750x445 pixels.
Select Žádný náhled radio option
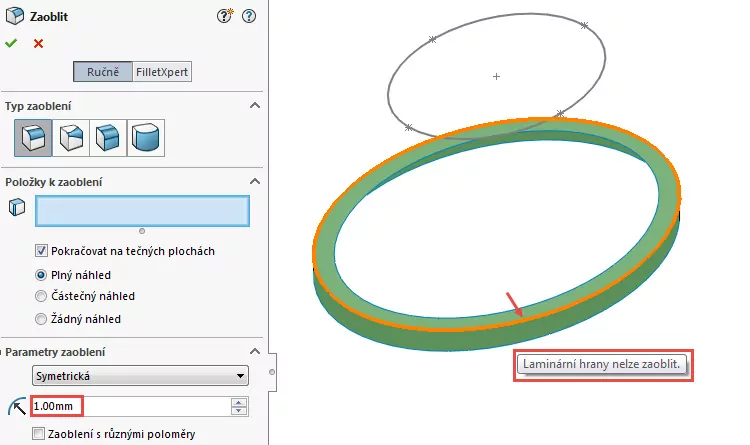pyautogui.click(x=41, y=319)
